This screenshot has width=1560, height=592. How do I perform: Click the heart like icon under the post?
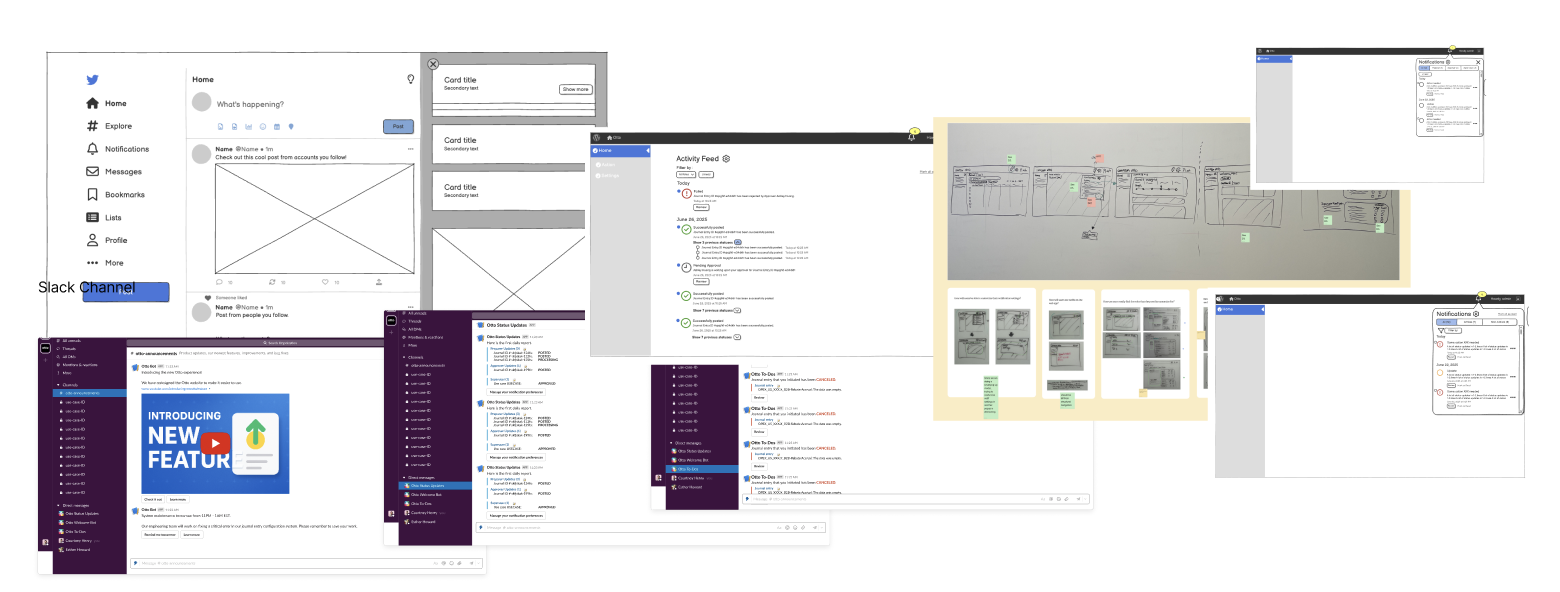[325, 282]
